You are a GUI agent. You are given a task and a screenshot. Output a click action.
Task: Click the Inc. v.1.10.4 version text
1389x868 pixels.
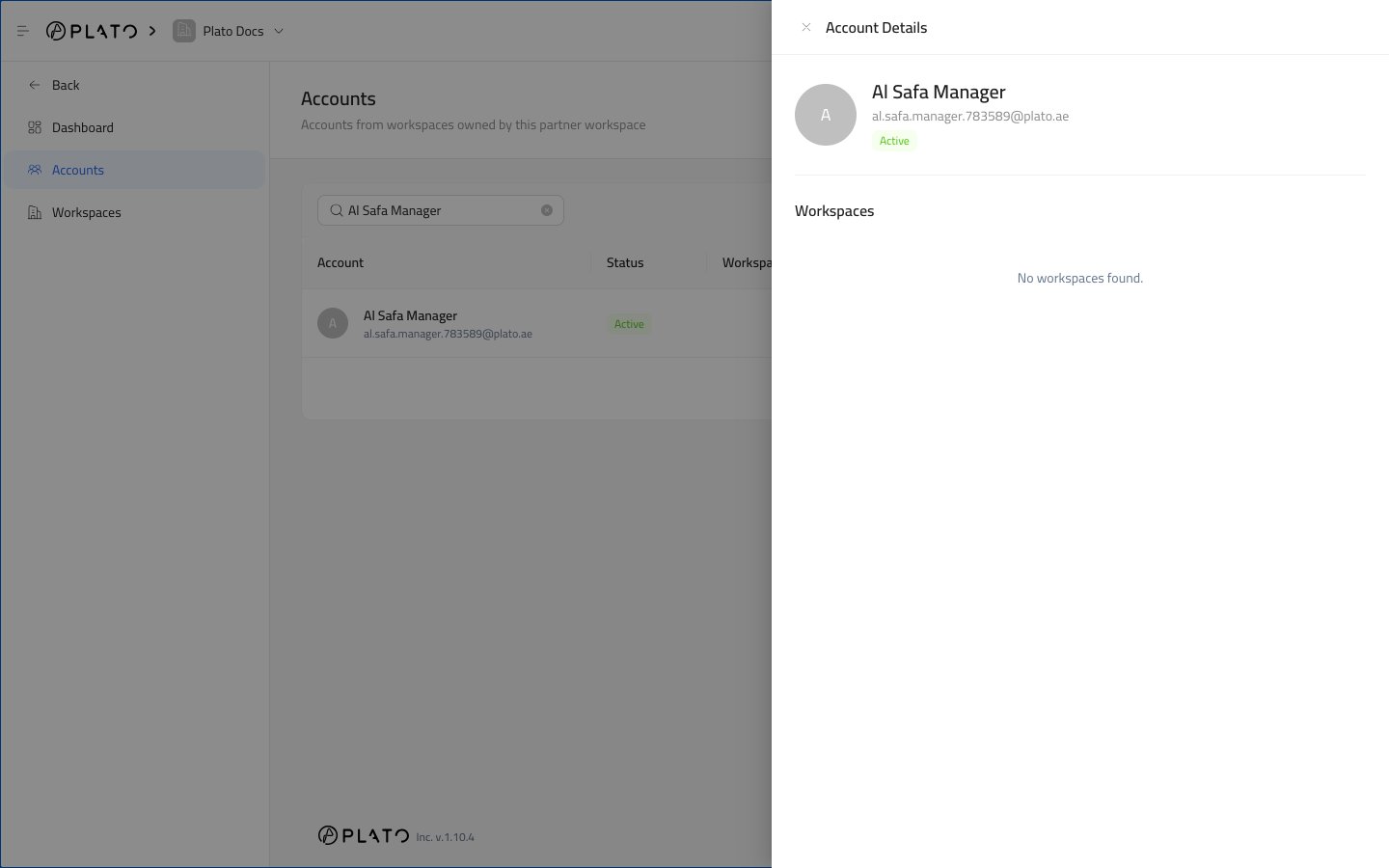click(446, 837)
